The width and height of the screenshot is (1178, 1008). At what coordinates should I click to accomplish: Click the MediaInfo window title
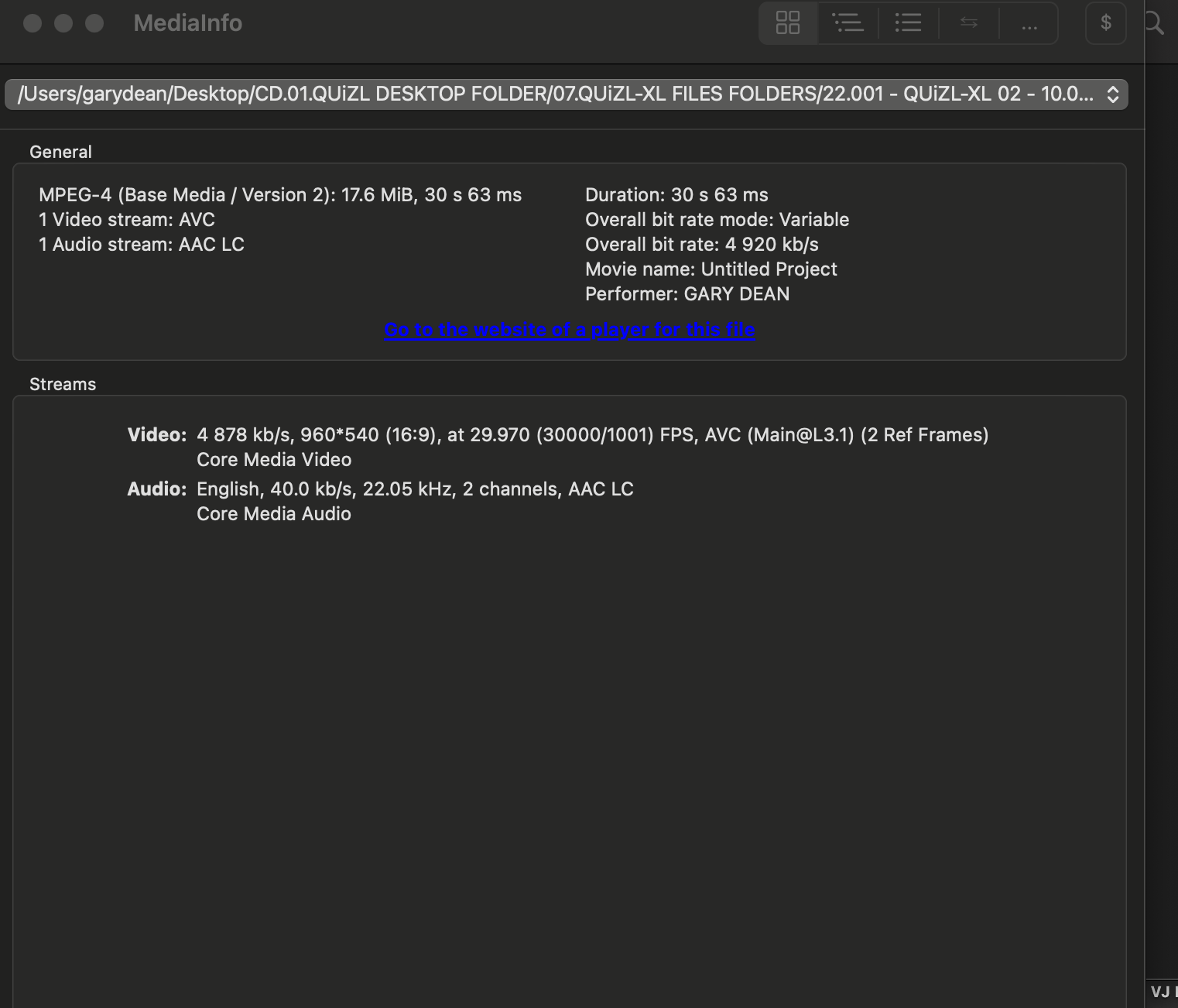click(x=188, y=23)
